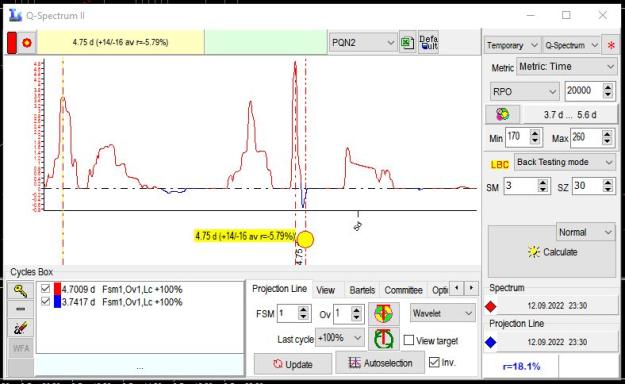Image resolution: width=625 pixels, height=384 pixels.
Task: Toggle the 3.7417 d cycle checkbox
Action: click(45, 301)
